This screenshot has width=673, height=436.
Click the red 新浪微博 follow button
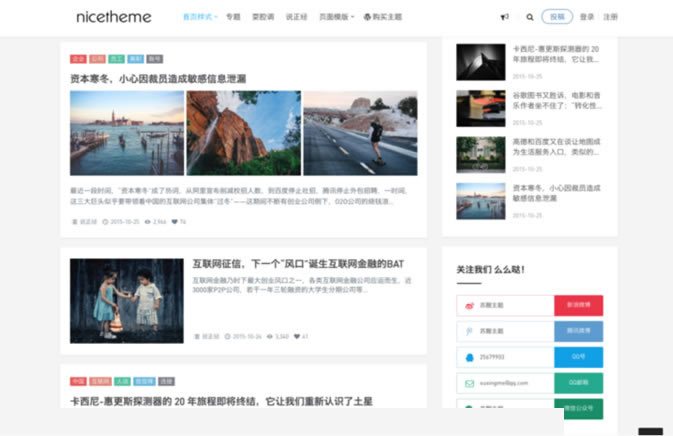[x=579, y=306]
